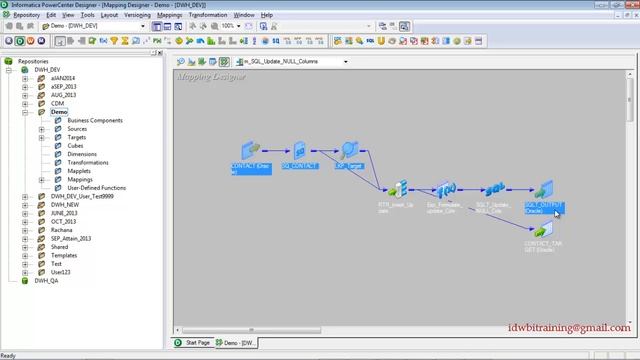The height and width of the screenshot is (360, 640).
Task: Collapse the Demo folder tree node
Action: click(x=25, y=112)
